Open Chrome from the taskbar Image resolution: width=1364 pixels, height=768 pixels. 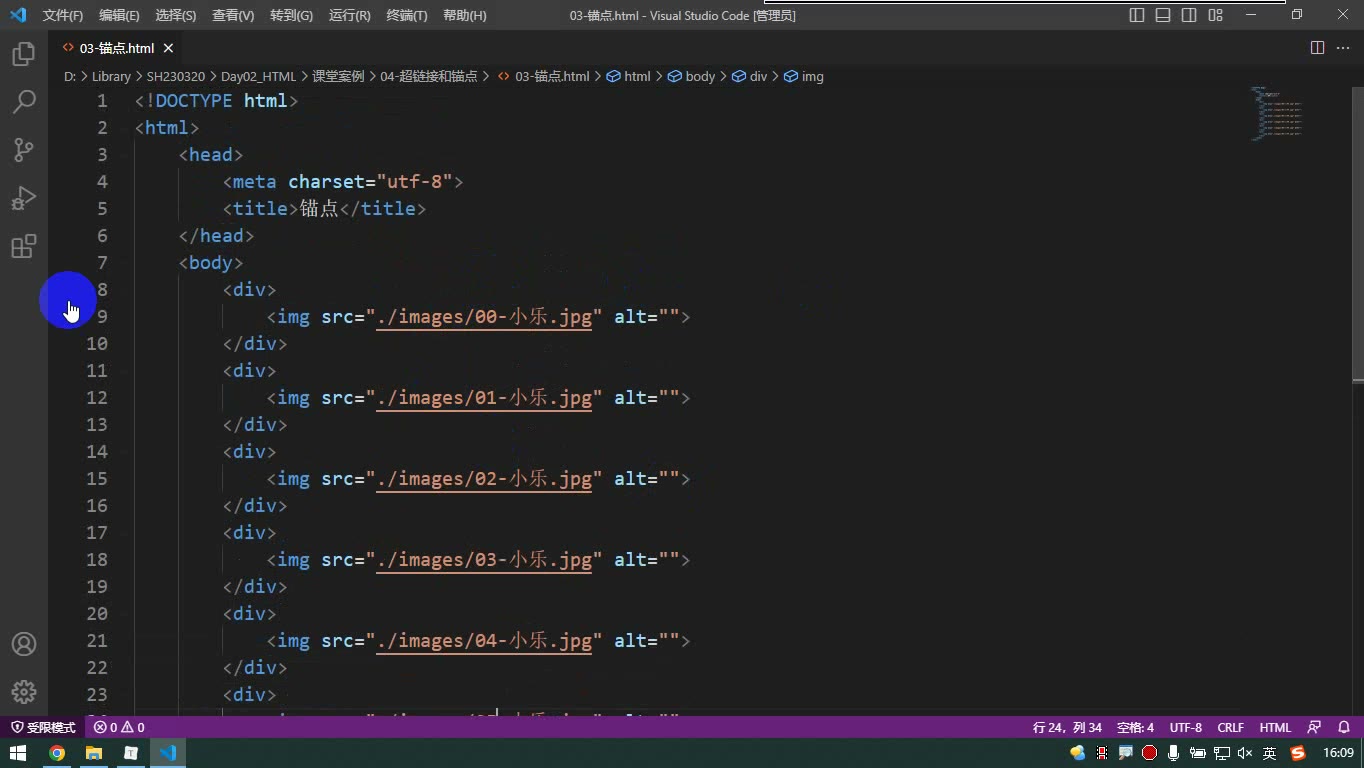(x=57, y=753)
